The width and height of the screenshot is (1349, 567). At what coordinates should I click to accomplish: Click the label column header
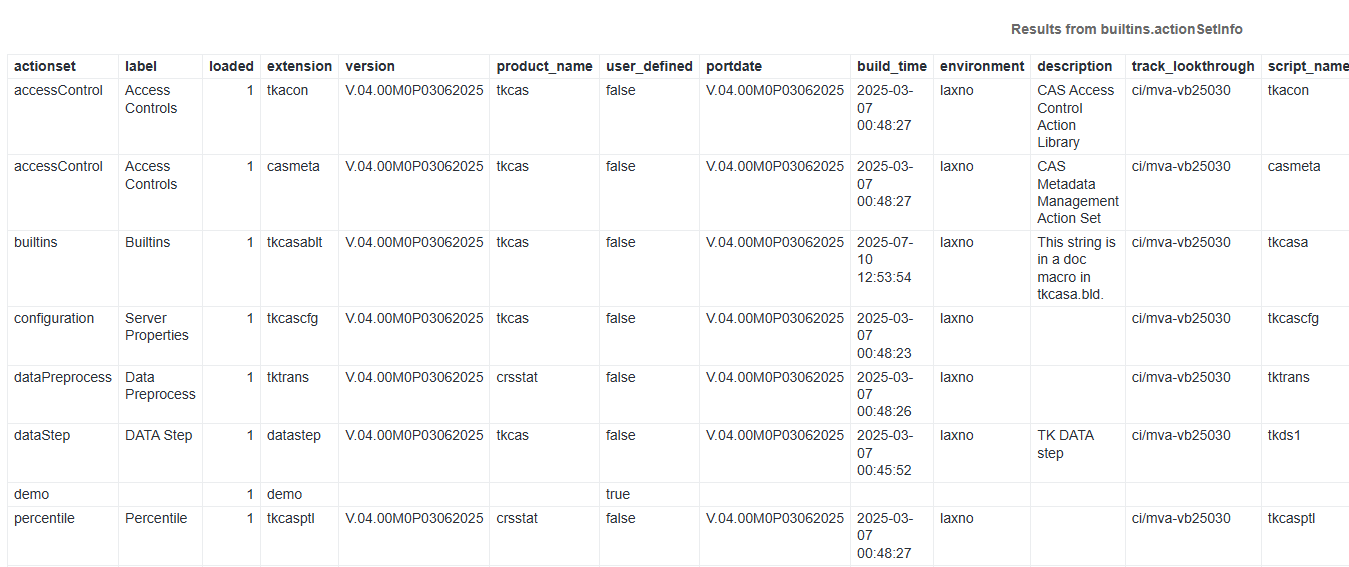(141, 66)
